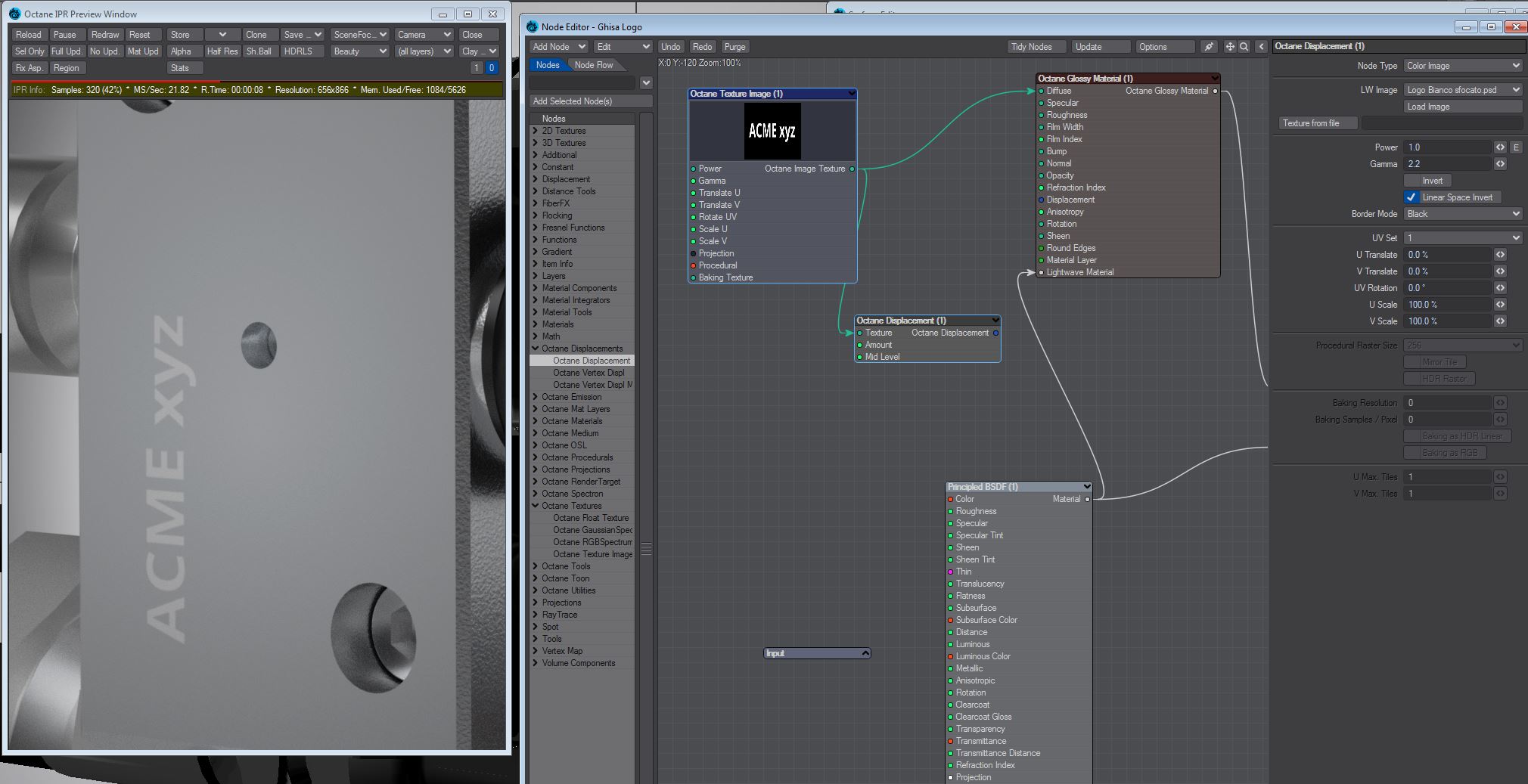The height and width of the screenshot is (784, 1528).
Task: Switch to the Nodes tab
Action: pos(548,65)
